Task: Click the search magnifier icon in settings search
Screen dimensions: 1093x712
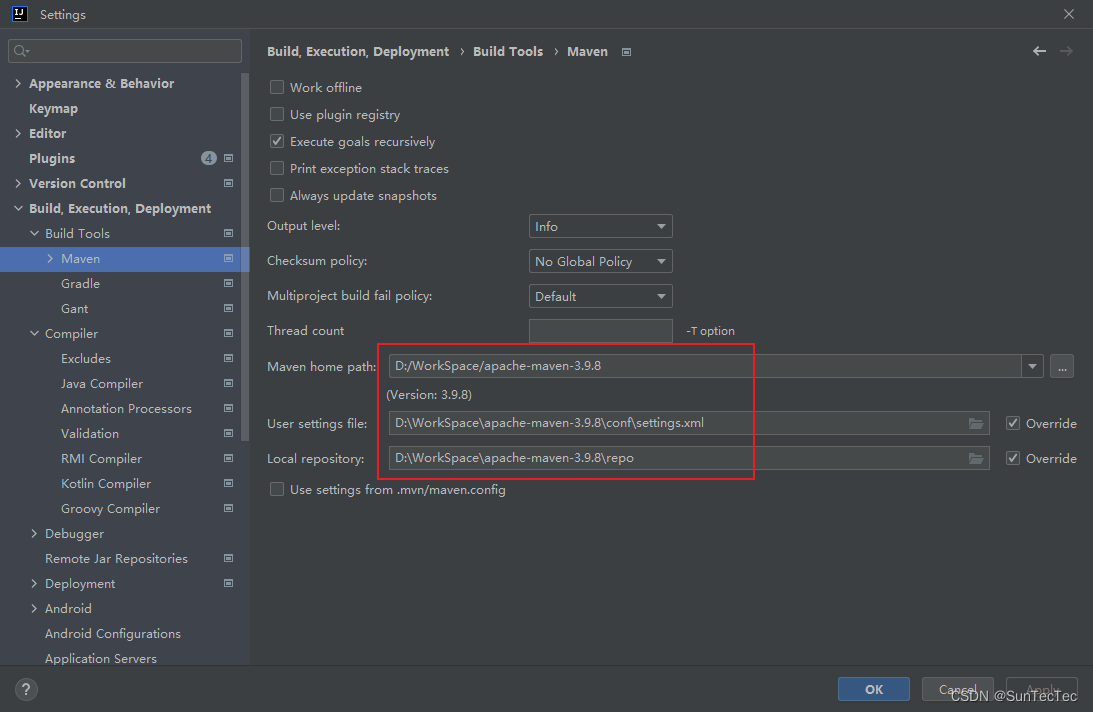Action: coord(21,51)
